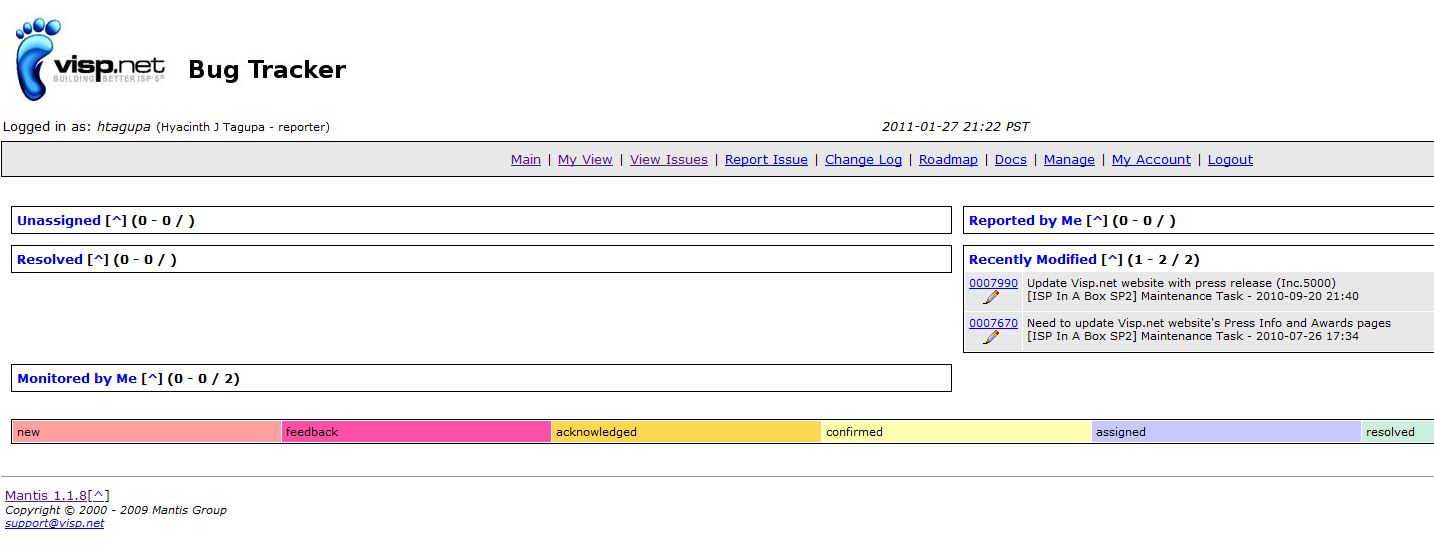This screenshot has width=1434, height=554.
Task: Click the timestamp 2011-01-27 21:22 PST
Action: coord(955,127)
